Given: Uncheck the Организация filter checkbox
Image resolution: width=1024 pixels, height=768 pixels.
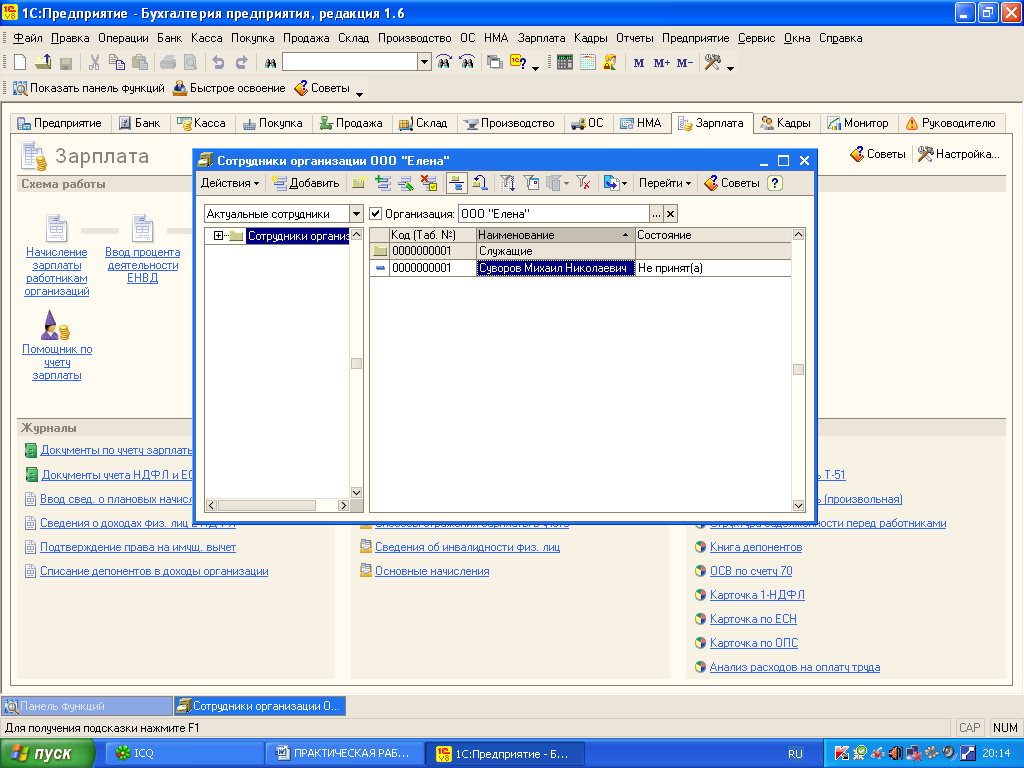Looking at the screenshot, I should (376, 214).
